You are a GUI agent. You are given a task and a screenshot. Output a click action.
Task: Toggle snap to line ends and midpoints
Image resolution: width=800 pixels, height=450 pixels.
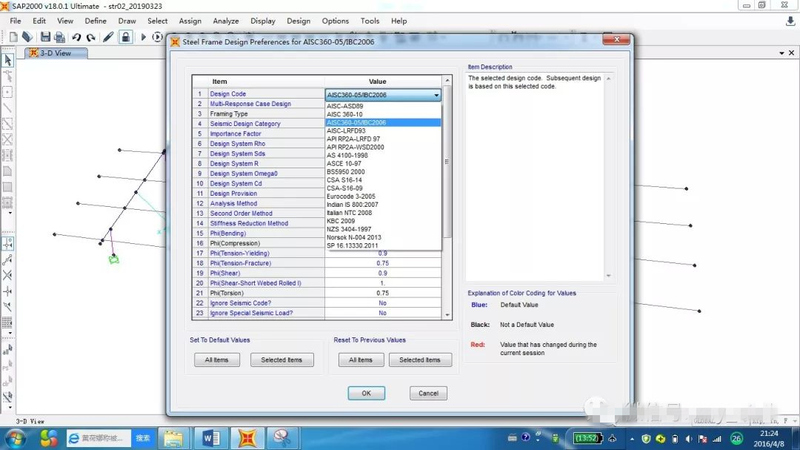point(8,260)
